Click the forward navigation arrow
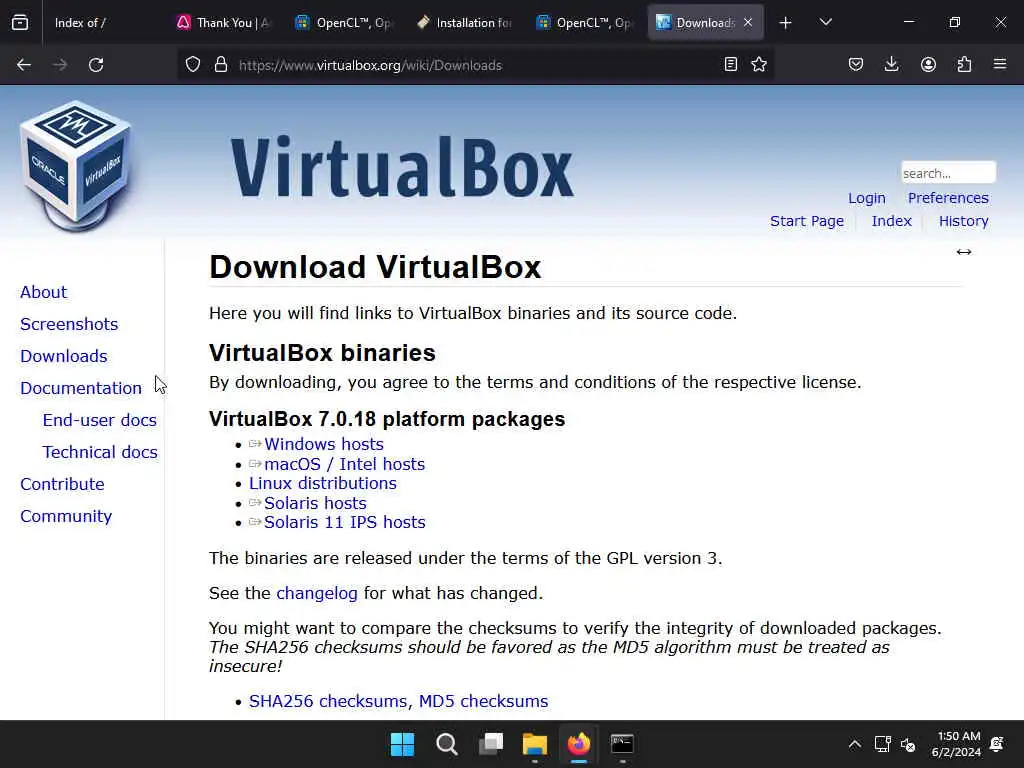This screenshot has width=1024, height=768. coord(60,65)
